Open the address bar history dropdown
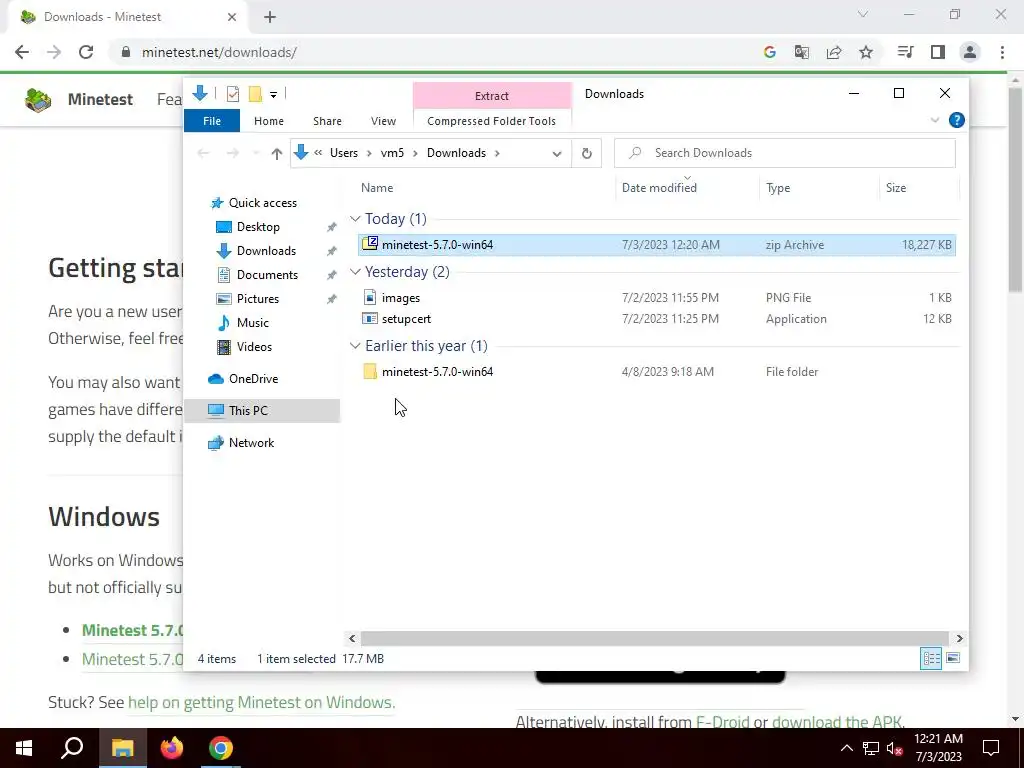1024x768 pixels. point(556,153)
